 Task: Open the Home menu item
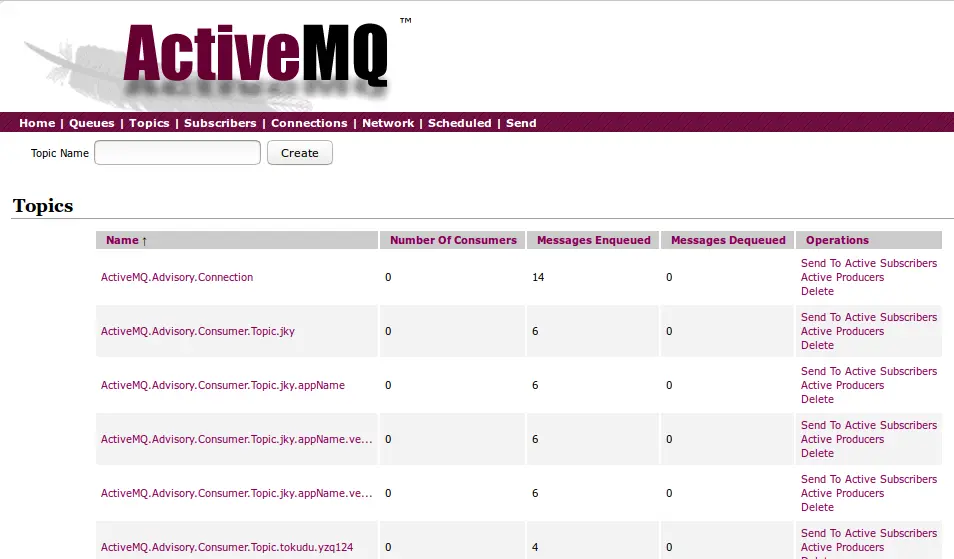(x=37, y=123)
